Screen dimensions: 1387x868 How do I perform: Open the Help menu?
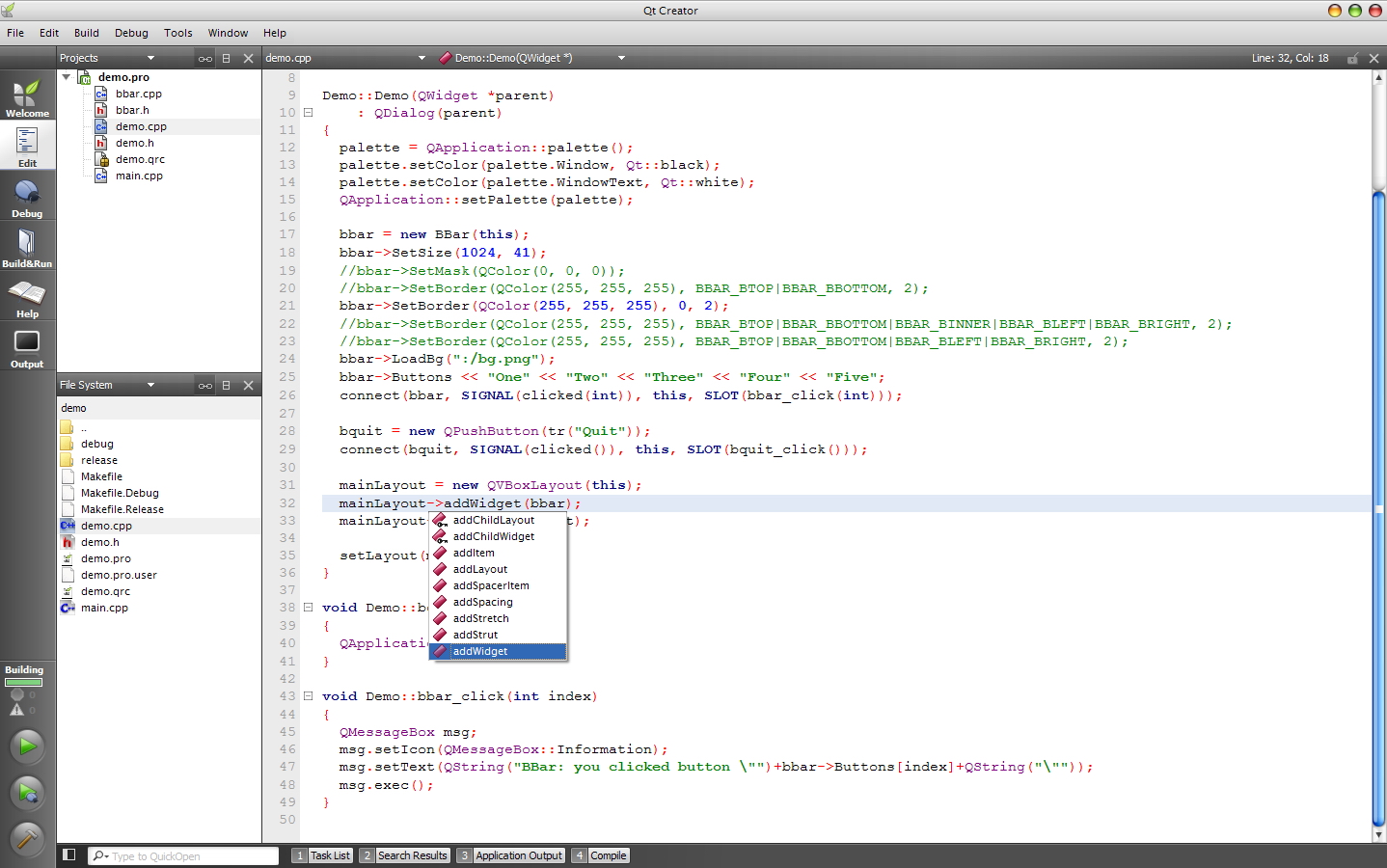[275, 33]
